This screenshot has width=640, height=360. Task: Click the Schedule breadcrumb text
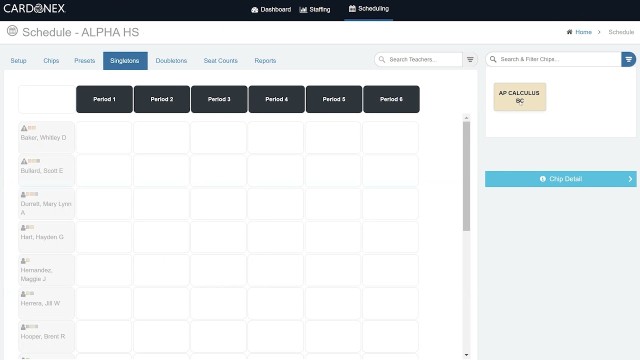point(621,32)
